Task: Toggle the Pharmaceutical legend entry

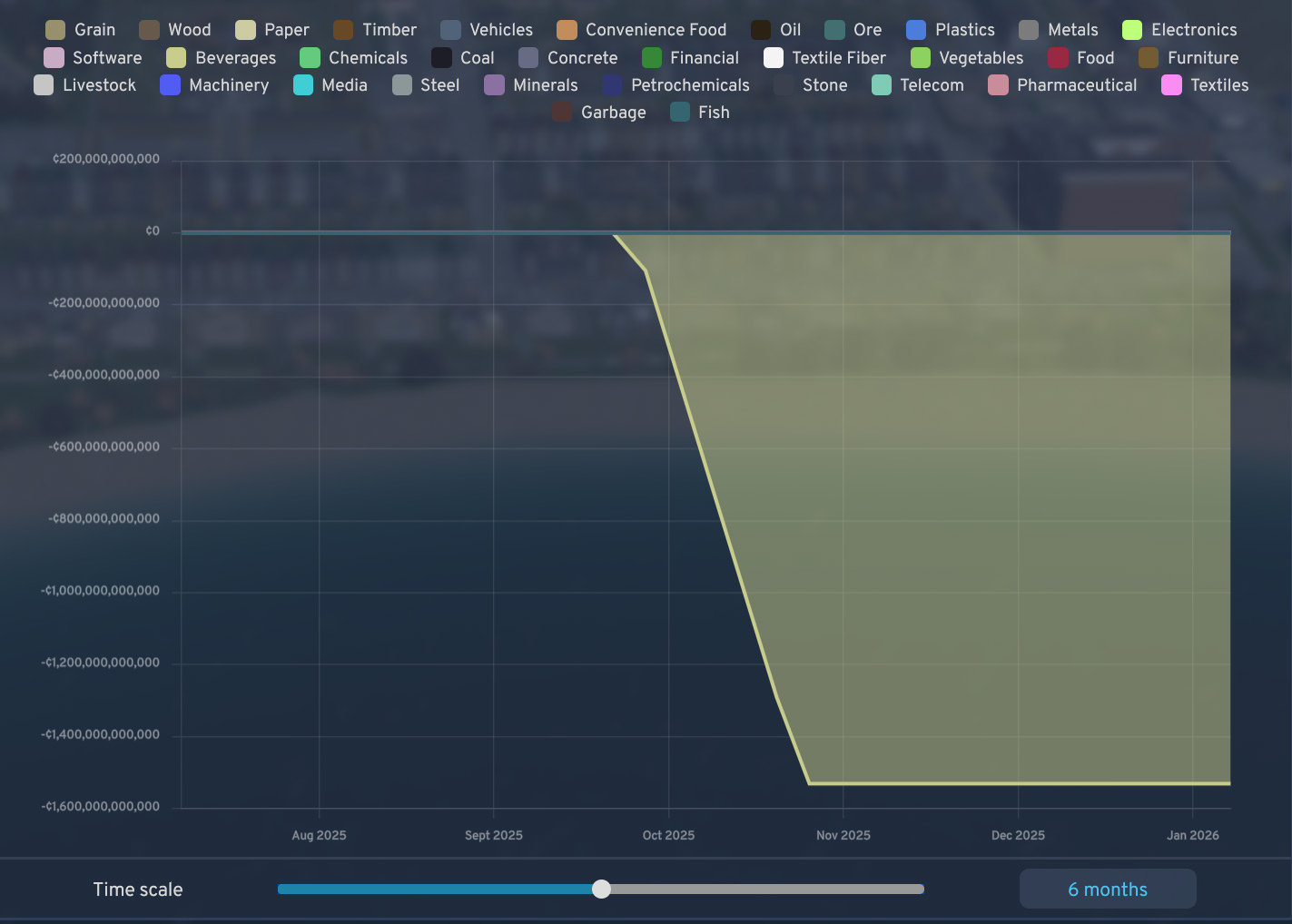Action: coord(1062,85)
